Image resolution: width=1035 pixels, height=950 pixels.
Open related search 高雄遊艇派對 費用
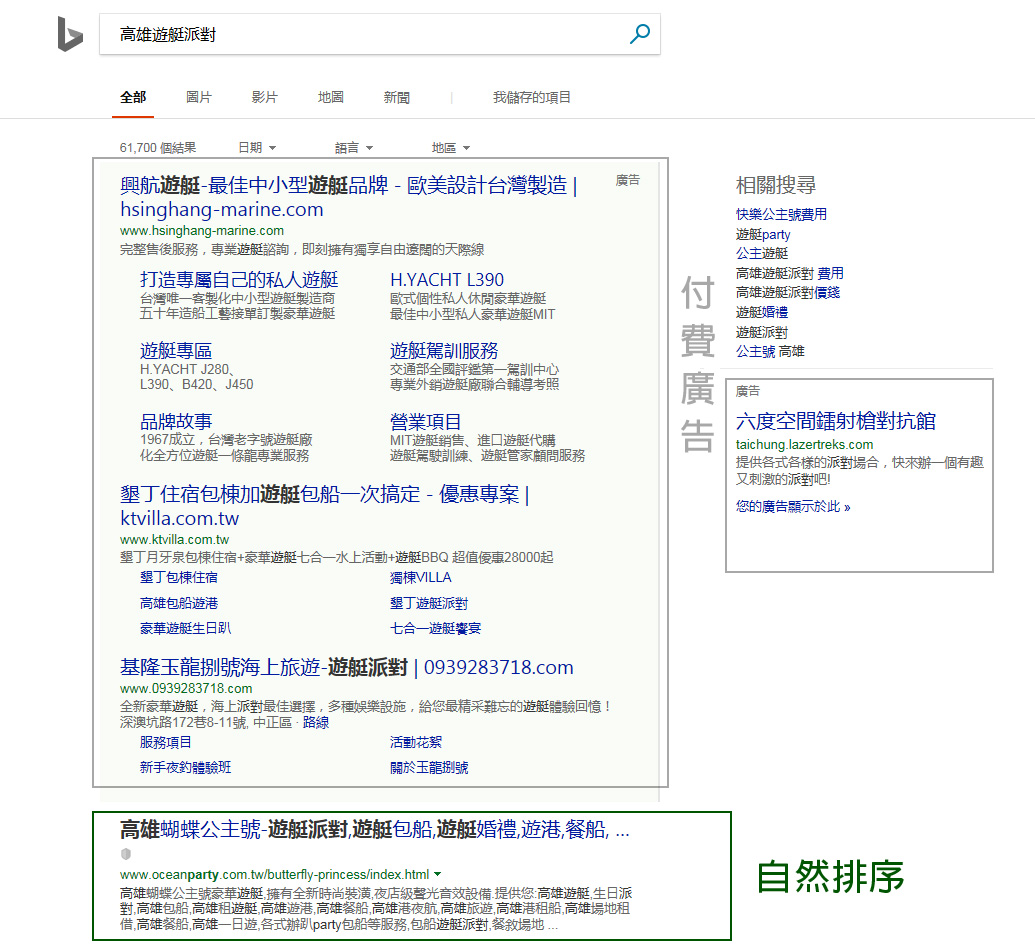pyautogui.click(x=790, y=273)
